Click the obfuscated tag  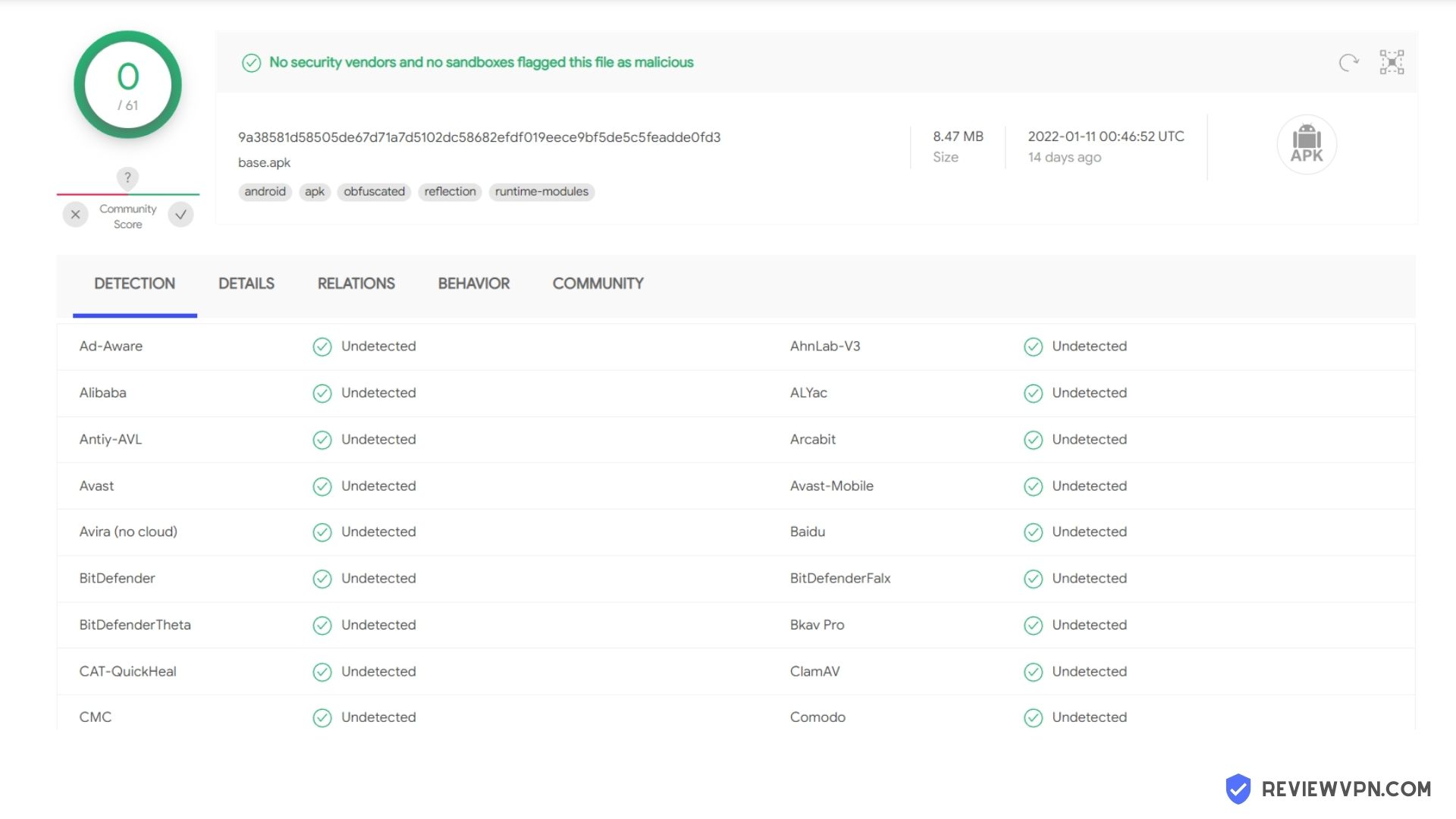[x=375, y=192]
